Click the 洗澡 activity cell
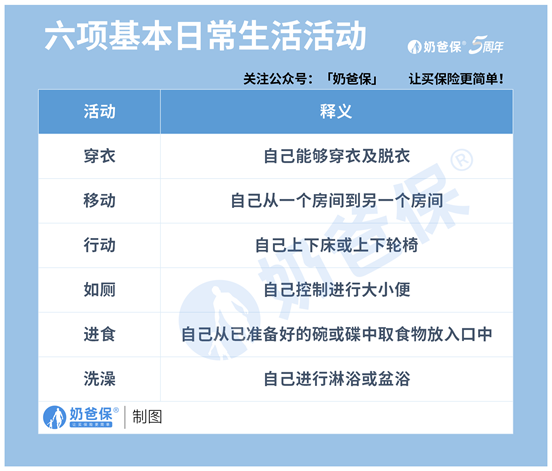552x471 pixels. [99, 379]
